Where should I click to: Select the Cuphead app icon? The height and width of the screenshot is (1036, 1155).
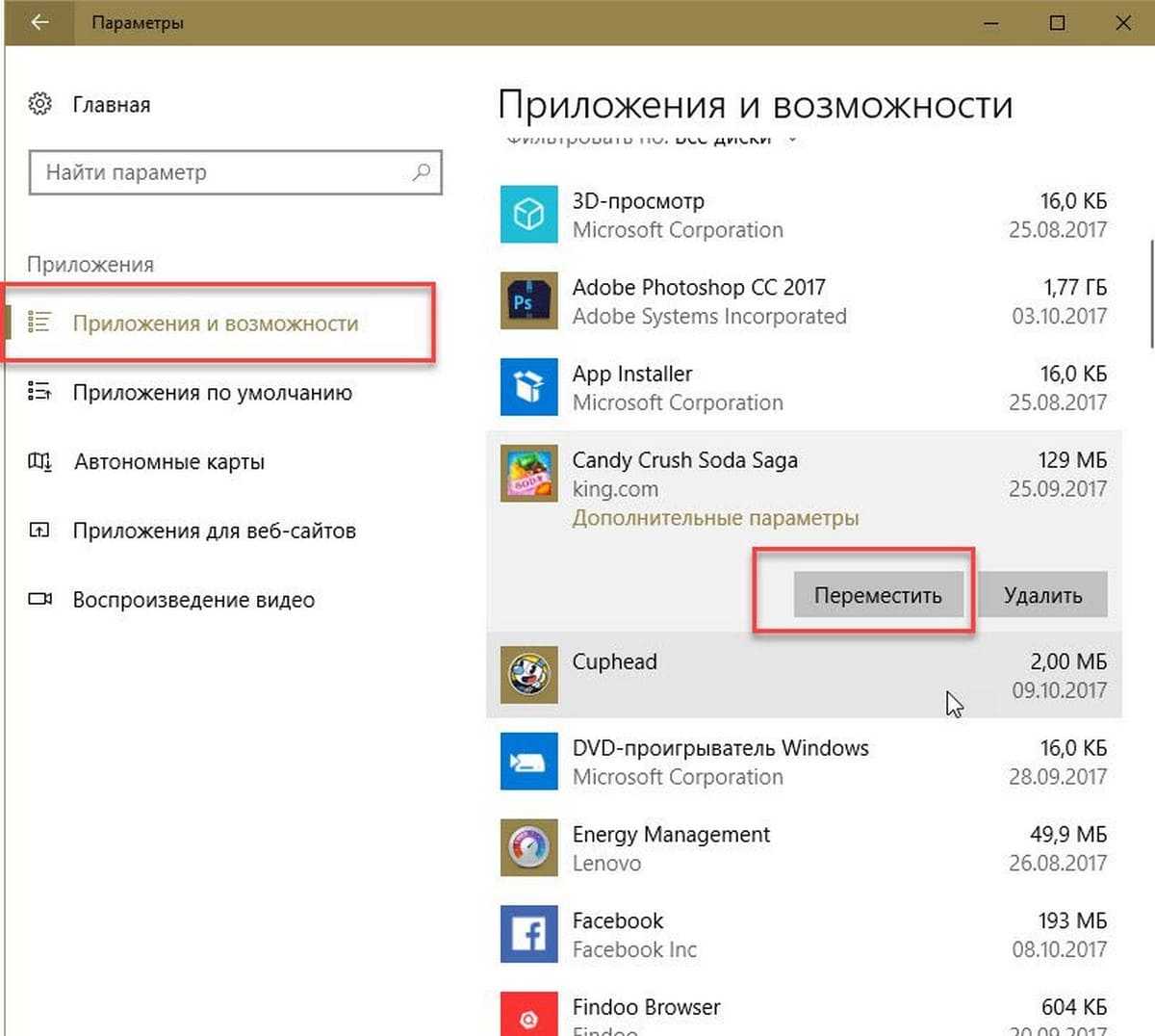click(528, 675)
